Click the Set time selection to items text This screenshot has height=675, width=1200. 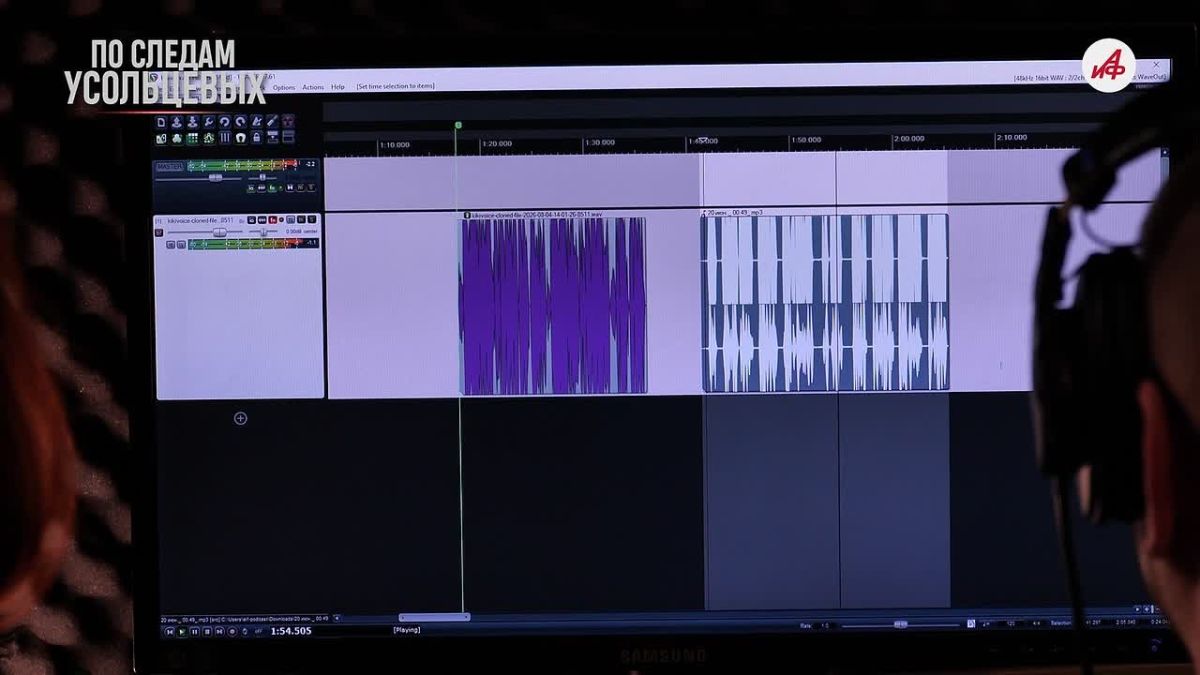click(396, 87)
